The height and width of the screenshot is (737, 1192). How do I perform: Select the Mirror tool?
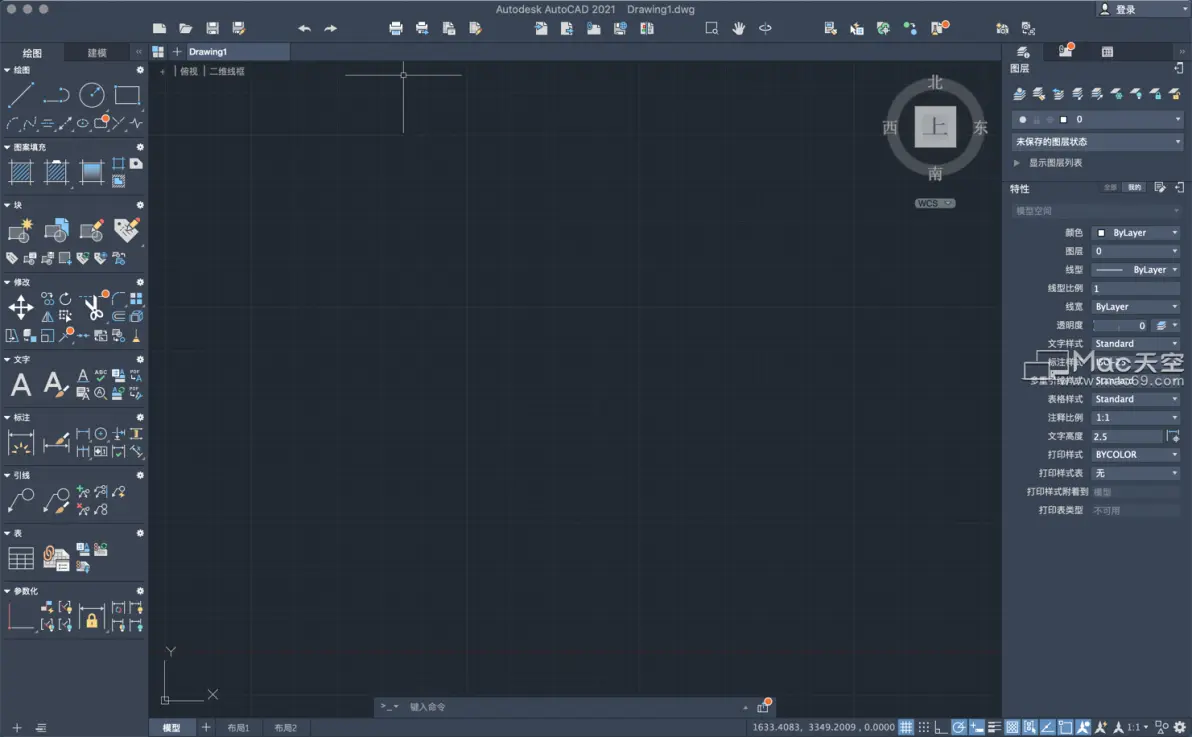click(47, 316)
